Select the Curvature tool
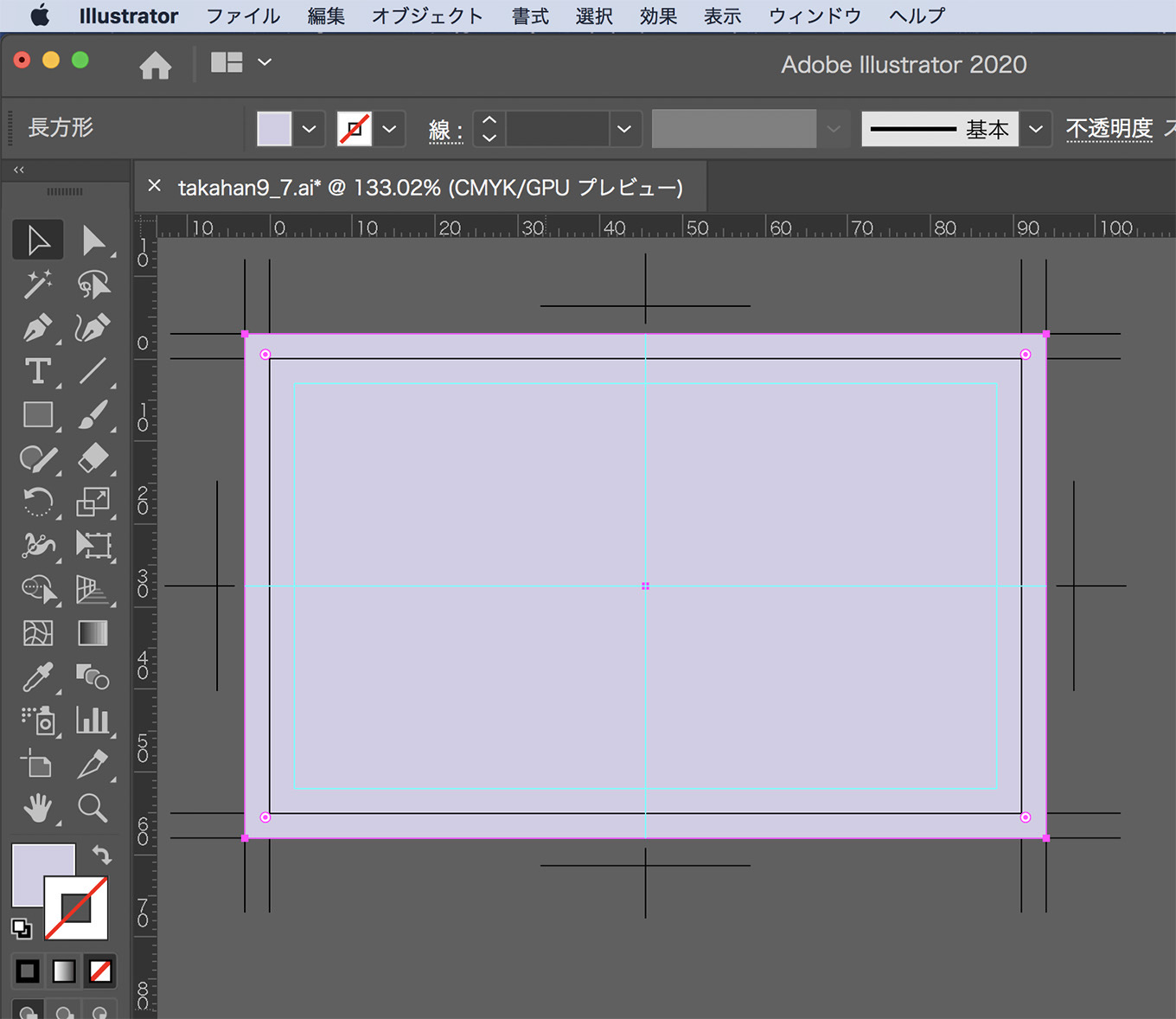Viewport: 1176px width, 1019px height. click(93, 328)
